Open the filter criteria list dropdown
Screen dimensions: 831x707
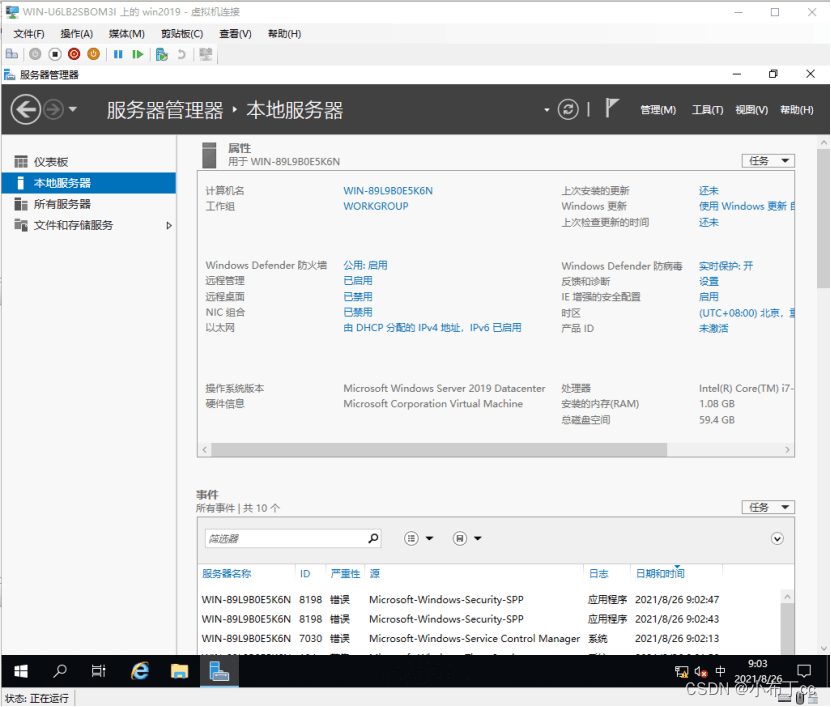[418, 538]
